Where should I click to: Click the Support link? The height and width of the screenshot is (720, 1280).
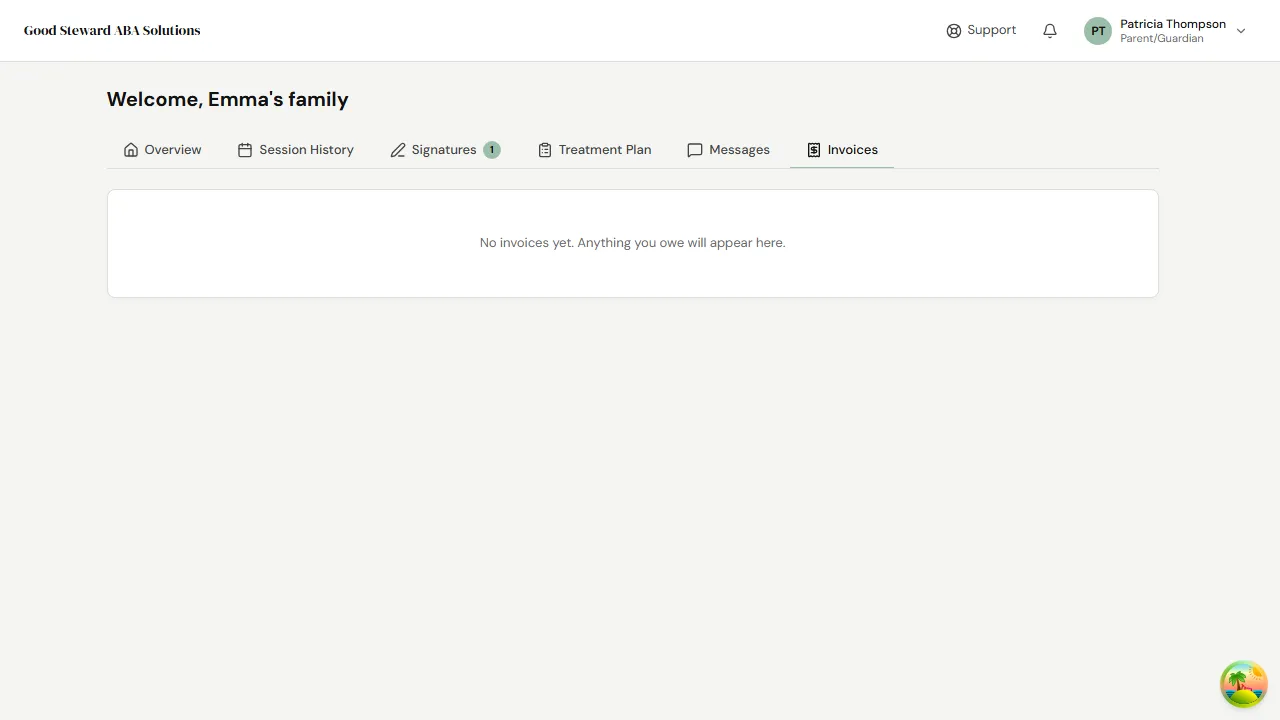pyautogui.click(x=991, y=30)
